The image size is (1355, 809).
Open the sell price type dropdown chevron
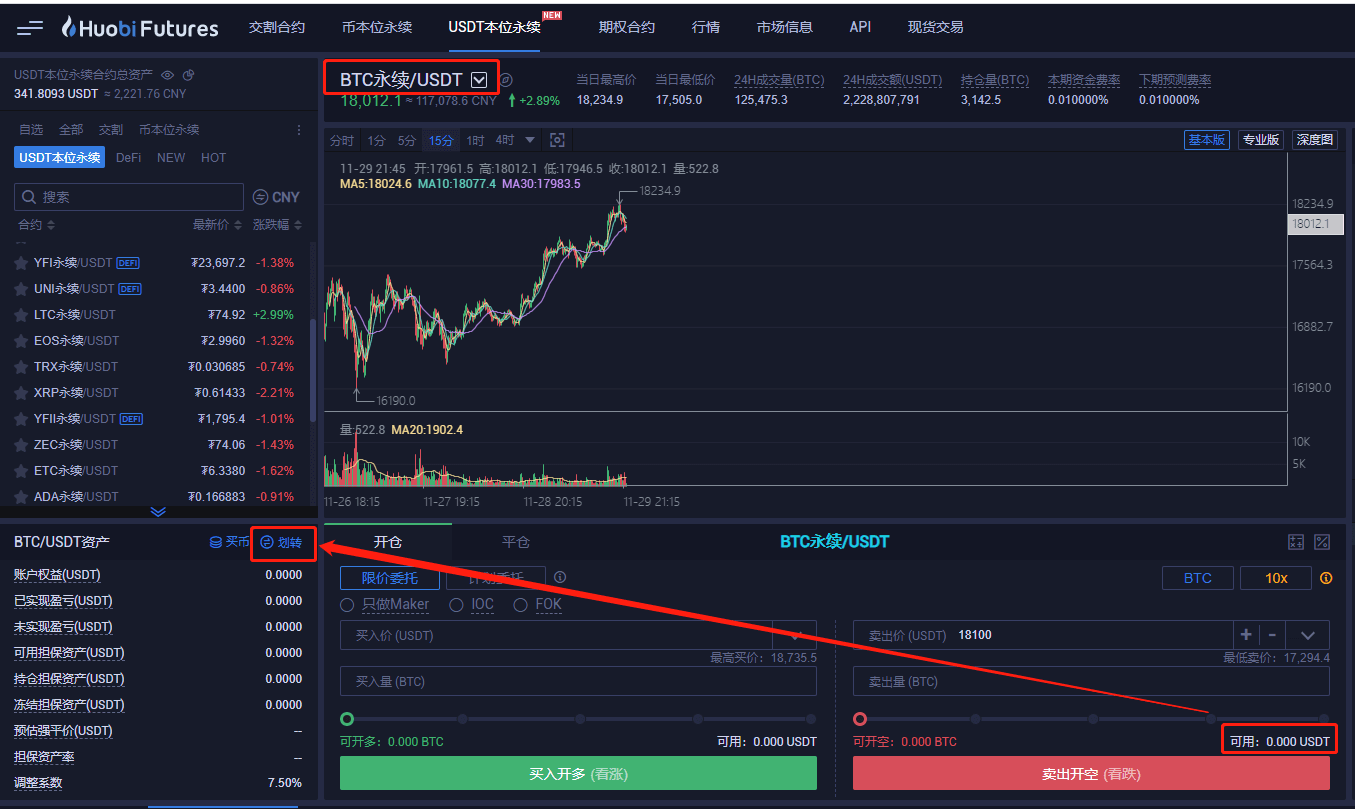pyautogui.click(x=1308, y=635)
